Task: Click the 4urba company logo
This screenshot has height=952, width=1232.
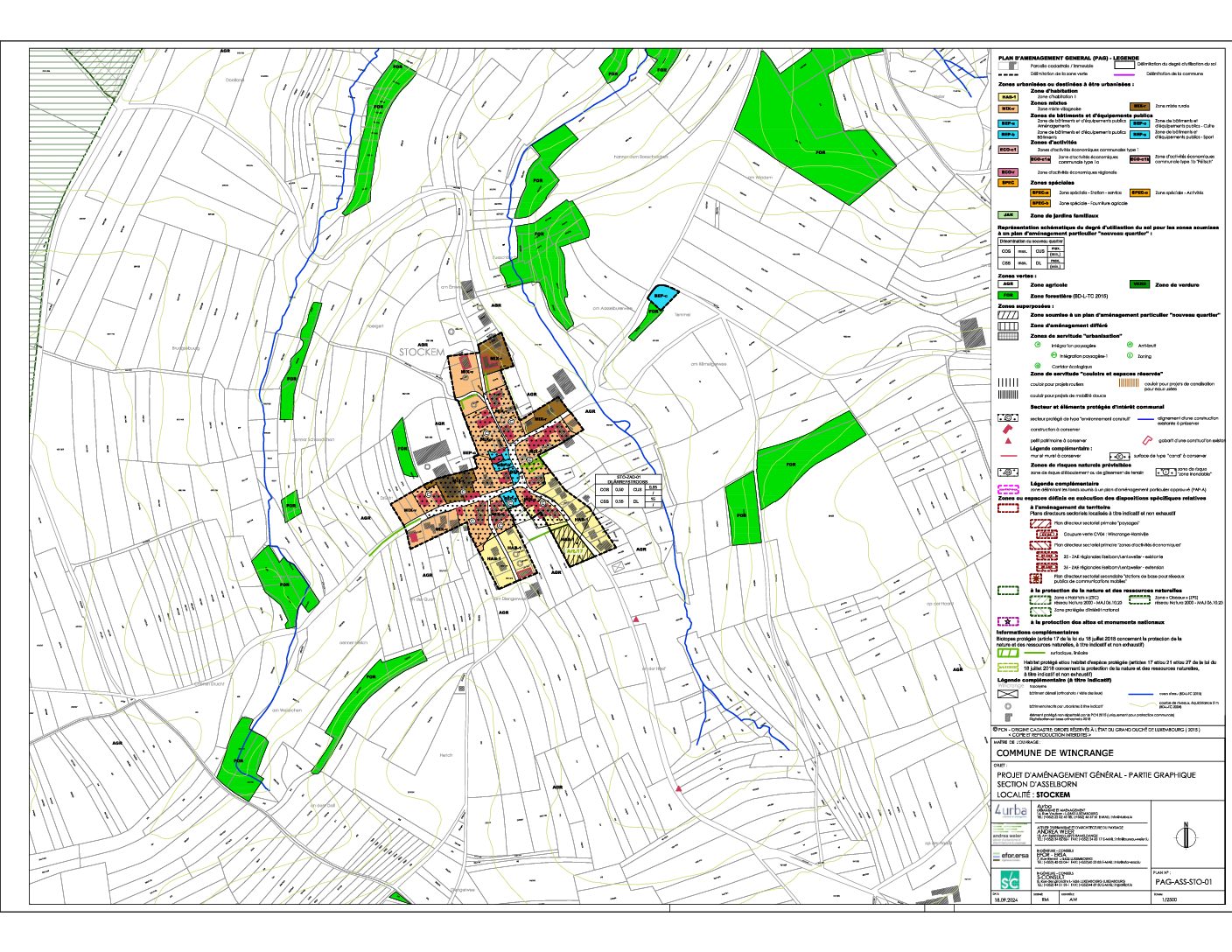Action: (x=1011, y=810)
